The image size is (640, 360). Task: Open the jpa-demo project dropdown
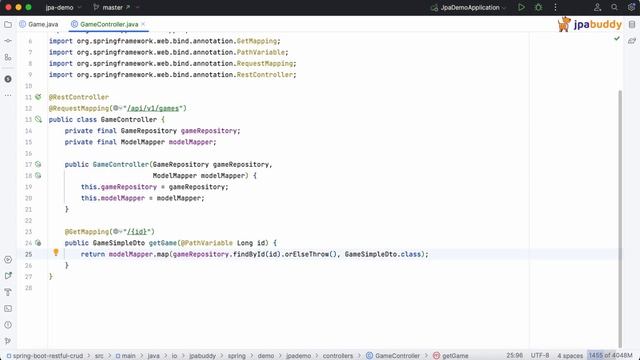[x=63, y=7]
